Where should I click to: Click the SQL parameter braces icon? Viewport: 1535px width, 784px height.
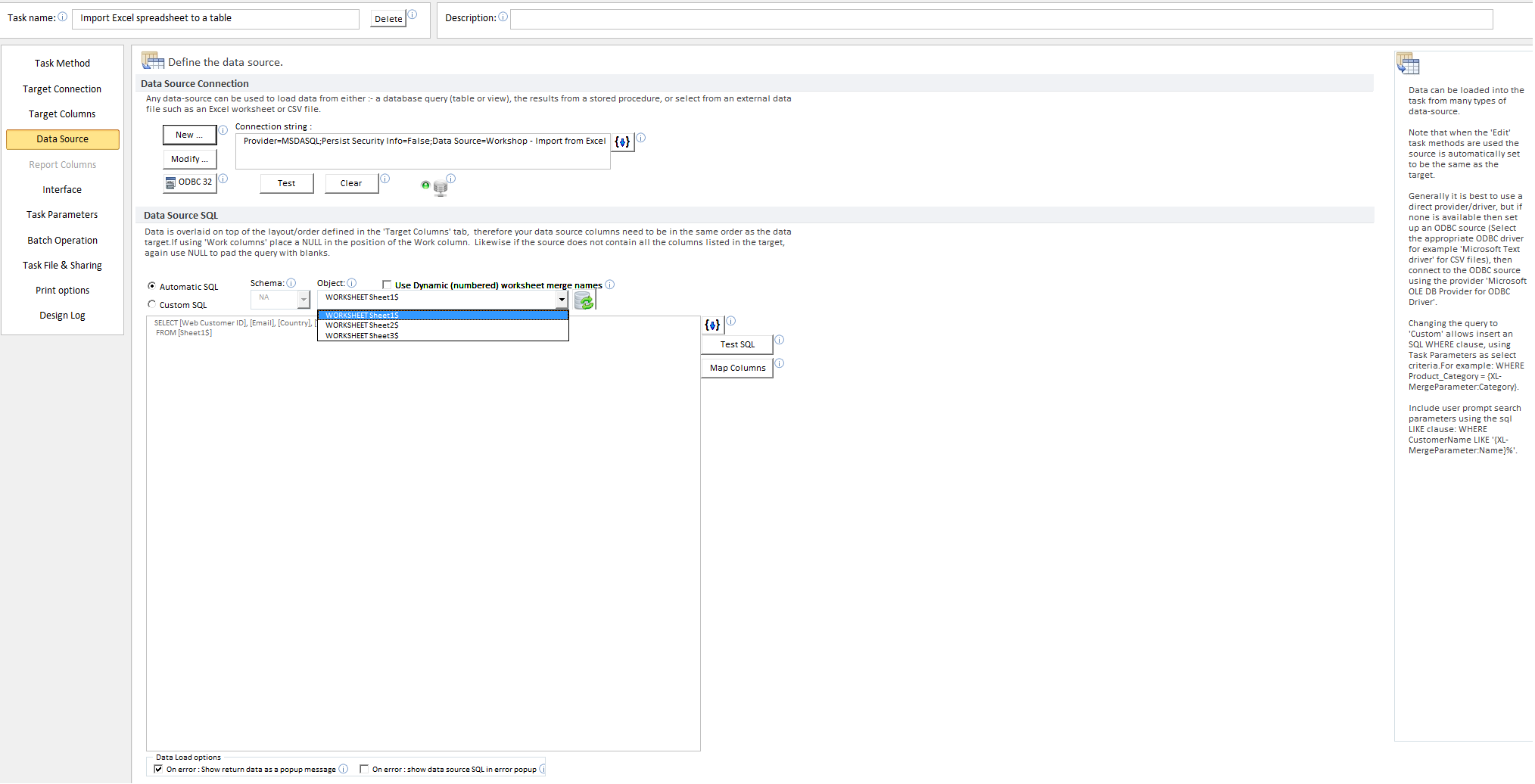pyautogui.click(x=712, y=325)
